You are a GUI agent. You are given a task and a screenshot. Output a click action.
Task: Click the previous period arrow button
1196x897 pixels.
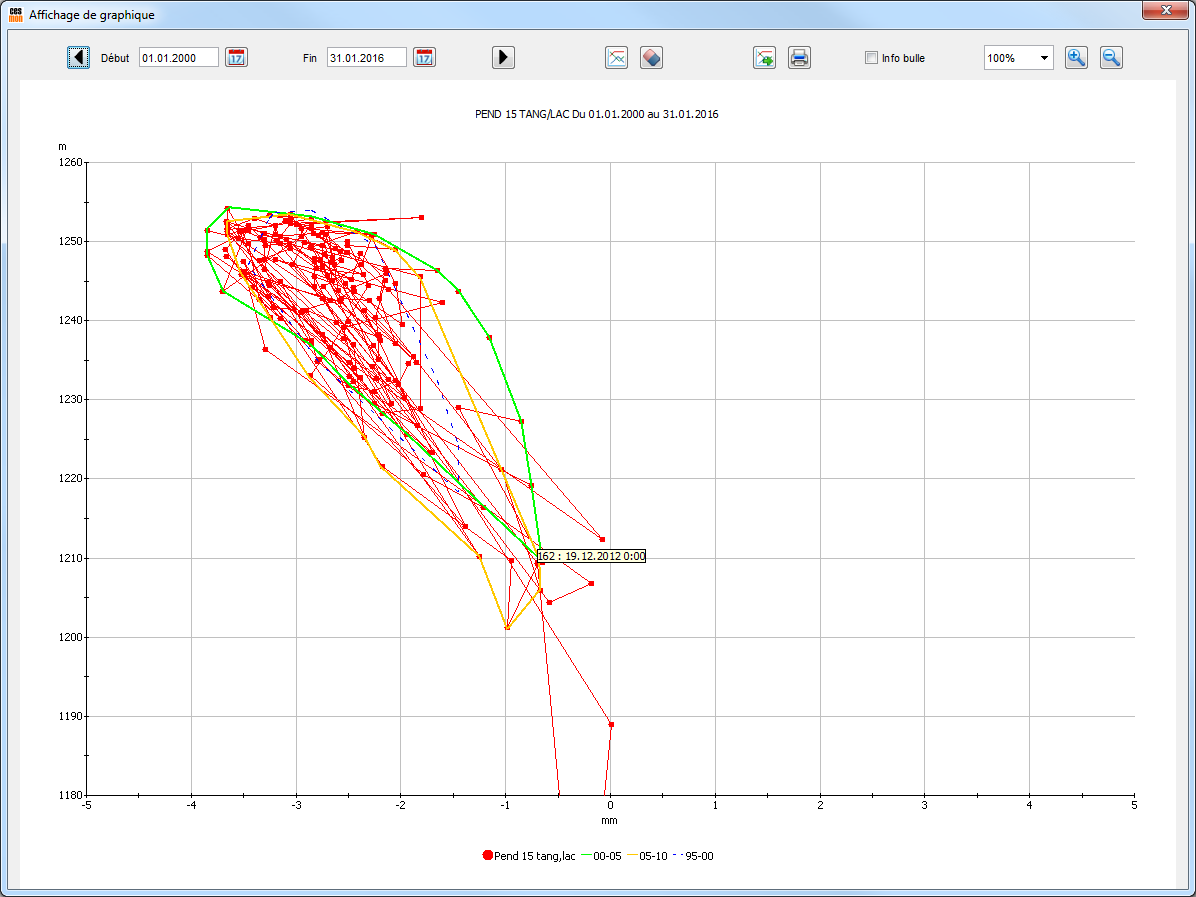pos(78,58)
